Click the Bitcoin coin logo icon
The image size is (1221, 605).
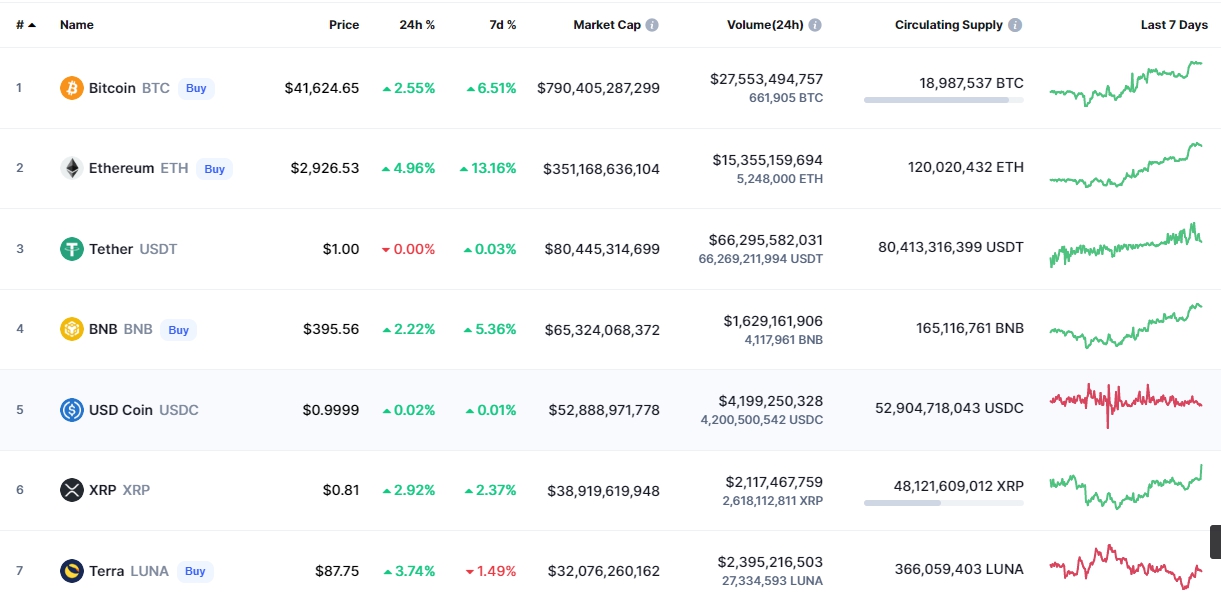(x=71, y=88)
